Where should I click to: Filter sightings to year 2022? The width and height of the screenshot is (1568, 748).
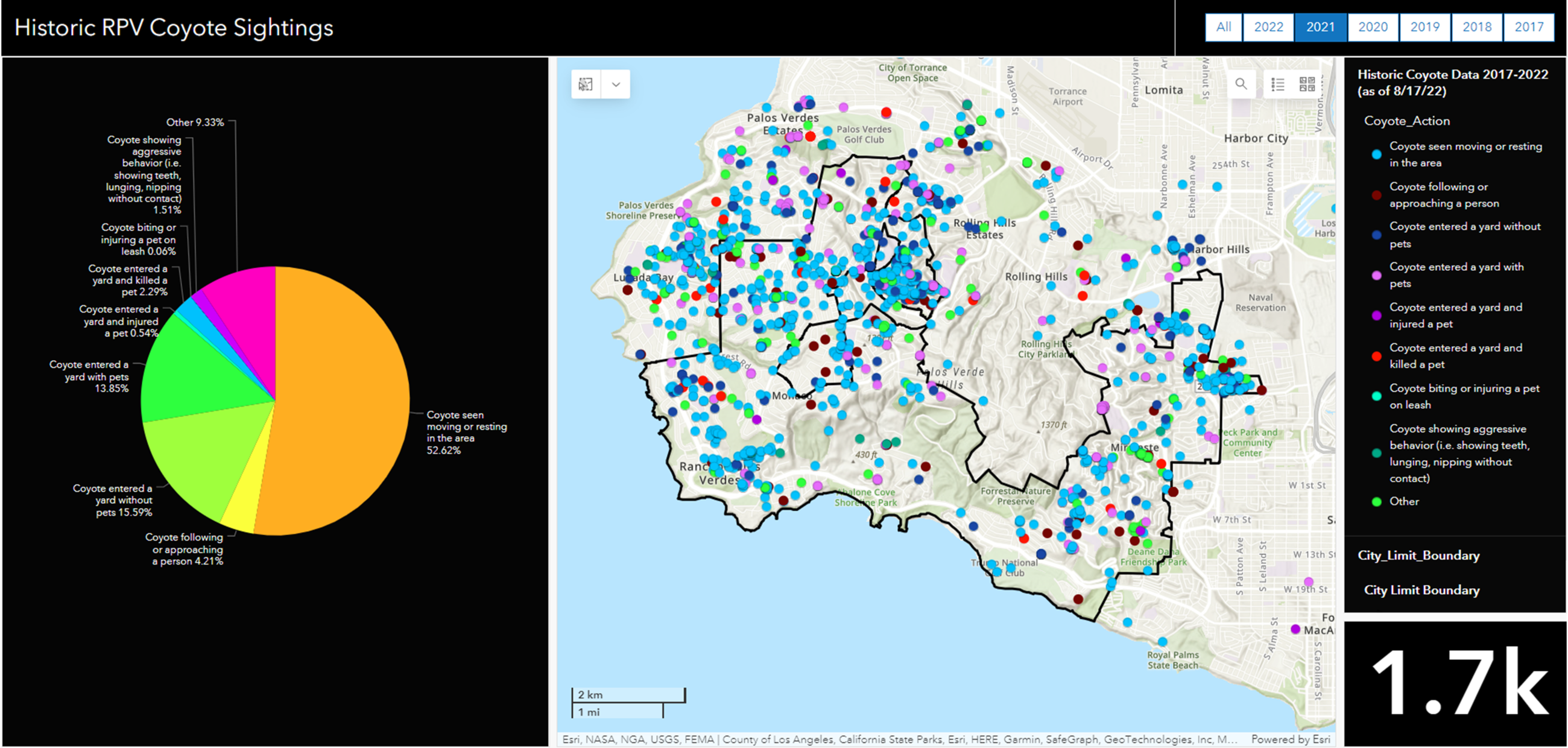(x=1268, y=27)
